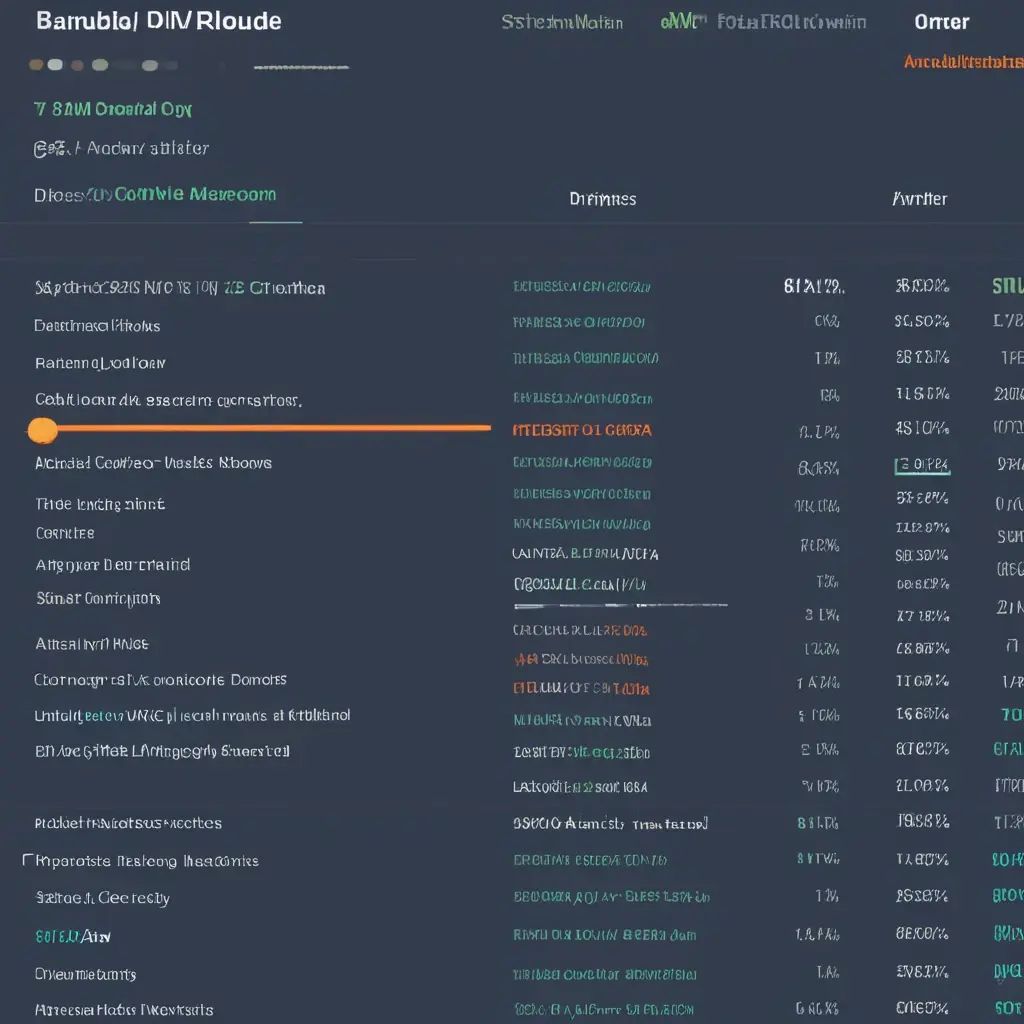Select "Orrter" in the top-right navigation

pos(941,22)
